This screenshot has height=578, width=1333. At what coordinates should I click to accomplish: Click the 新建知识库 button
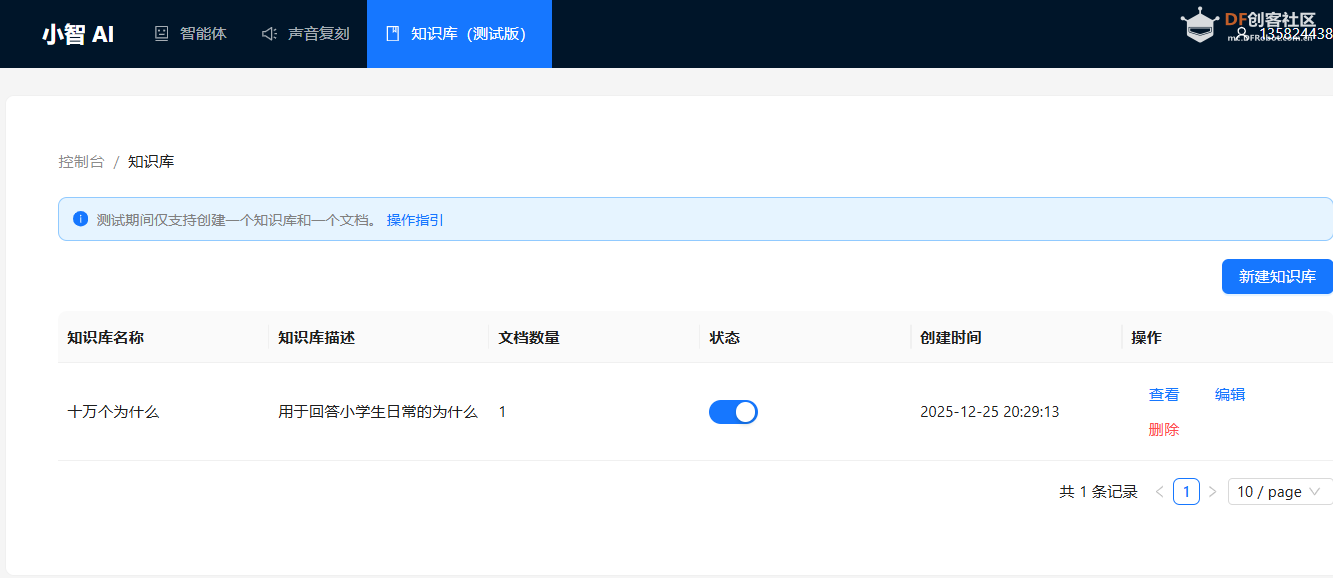click(x=1277, y=276)
